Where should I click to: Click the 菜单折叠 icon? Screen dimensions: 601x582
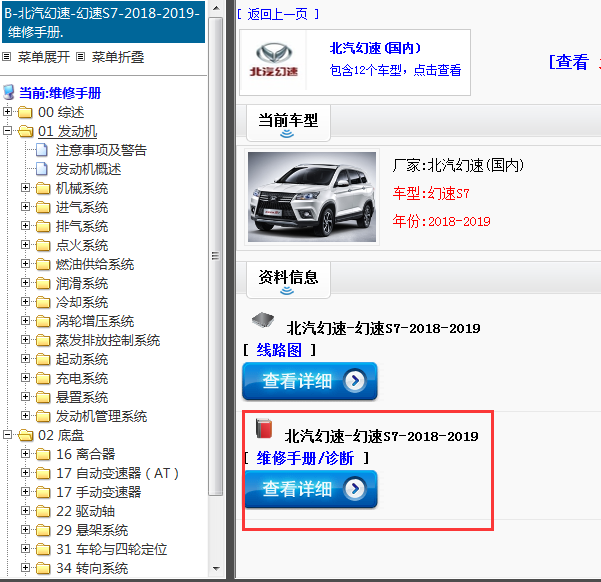pyautogui.click(x=80, y=57)
